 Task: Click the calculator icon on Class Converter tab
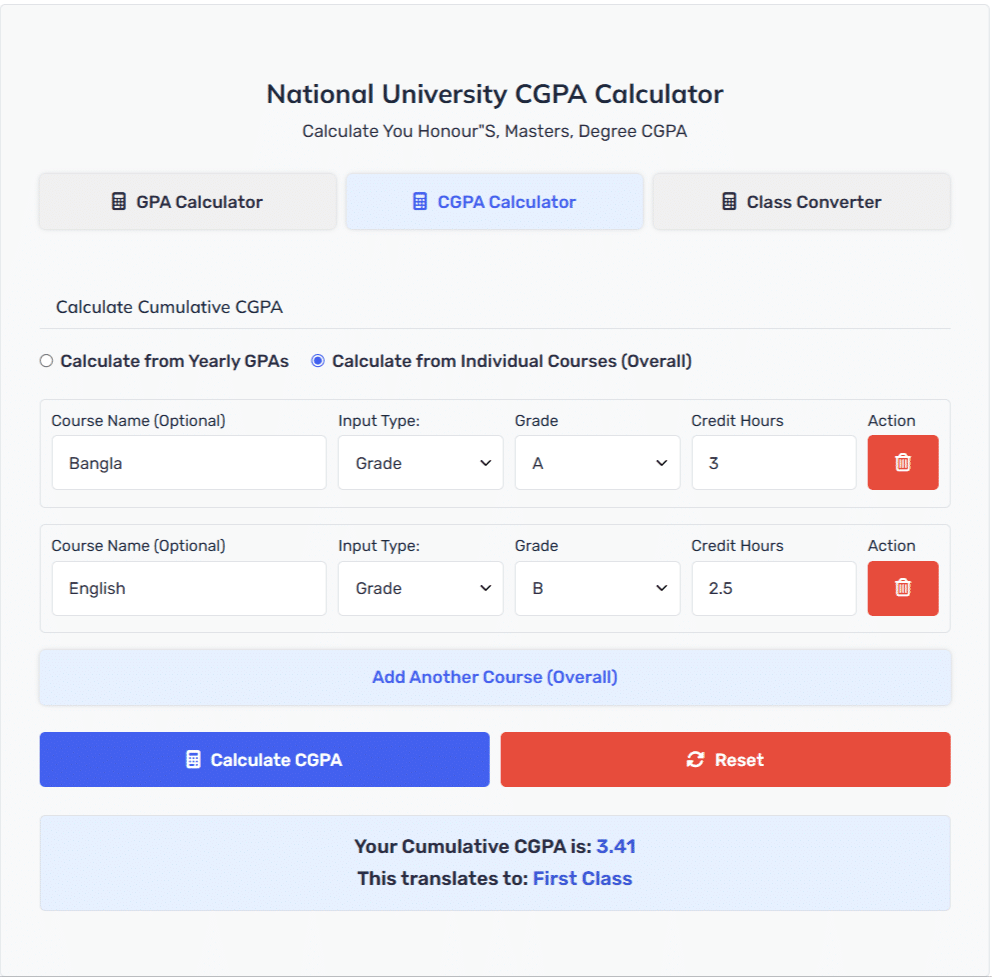[x=729, y=201]
